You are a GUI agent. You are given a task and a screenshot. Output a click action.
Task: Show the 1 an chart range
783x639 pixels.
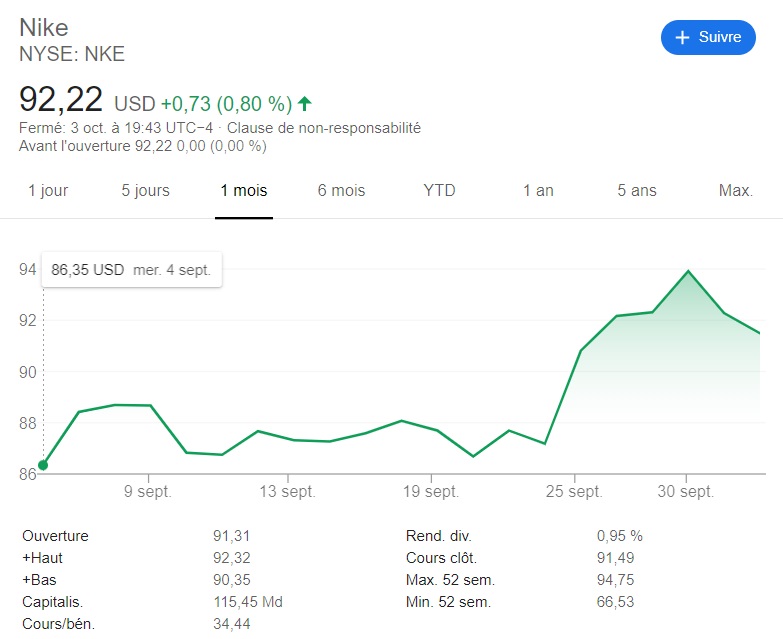tap(538, 190)
